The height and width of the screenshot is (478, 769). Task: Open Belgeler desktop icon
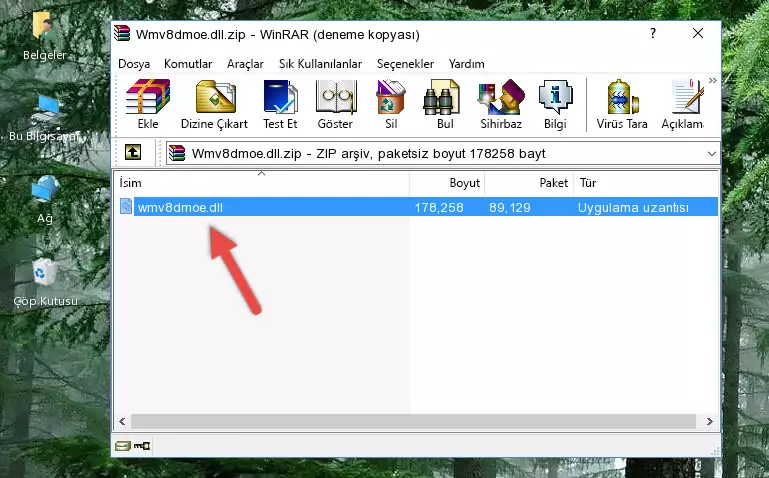point(44,37)
